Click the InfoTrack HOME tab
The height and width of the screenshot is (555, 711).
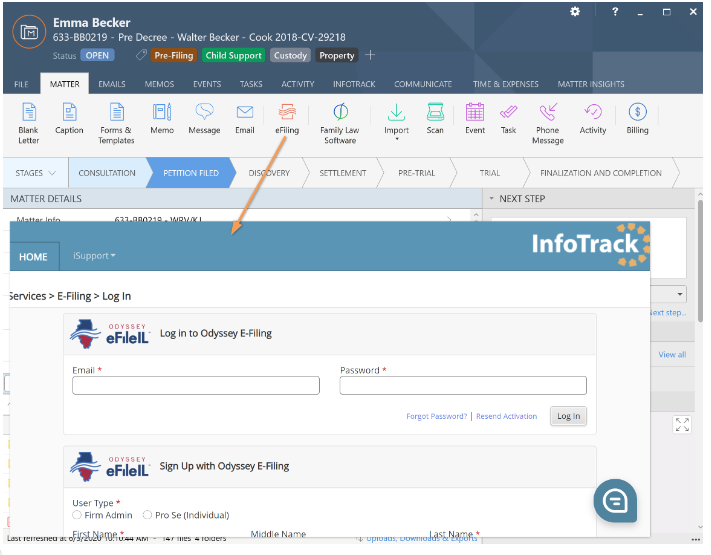click(x=34, y=257)
